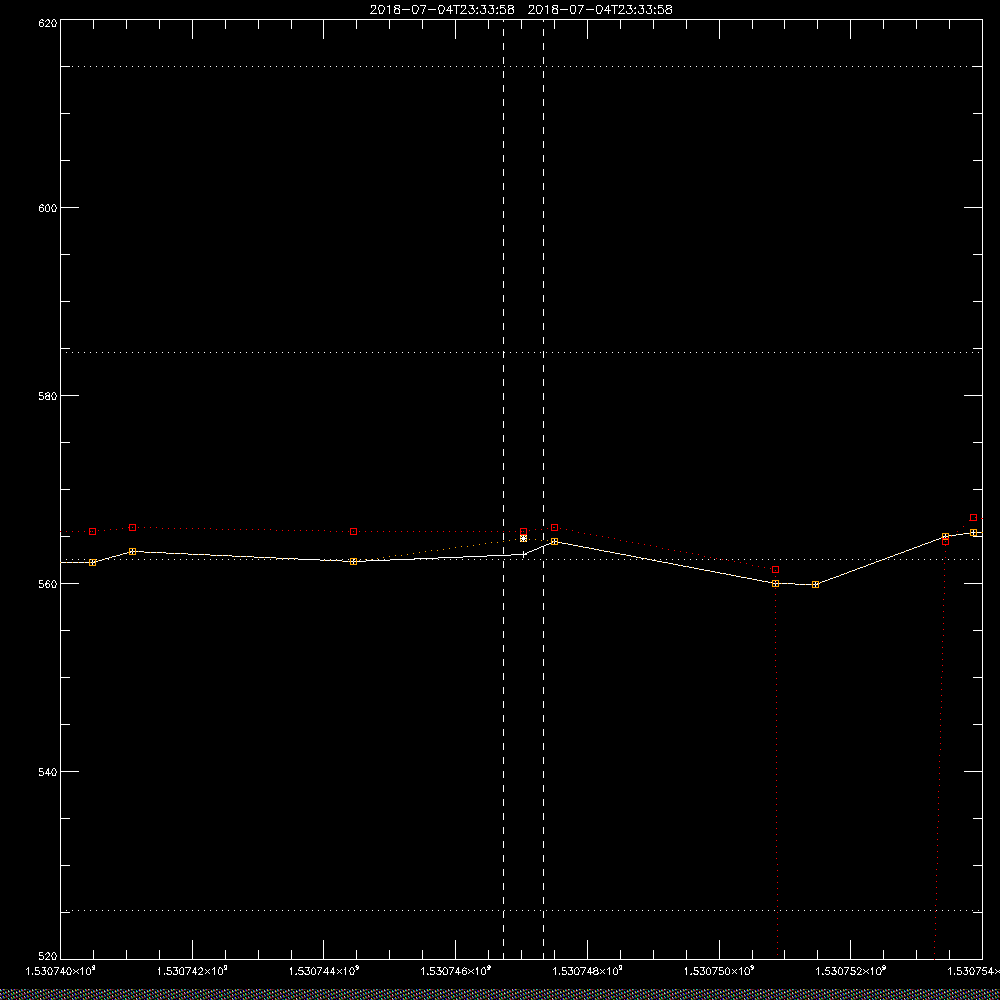
Task: Click the rightmost red square data marker
Action: (973, 517)
